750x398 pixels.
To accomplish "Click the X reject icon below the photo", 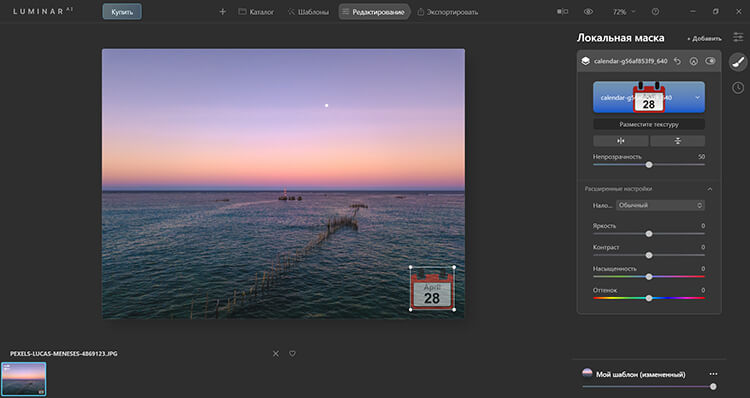I will pos(276,354).
